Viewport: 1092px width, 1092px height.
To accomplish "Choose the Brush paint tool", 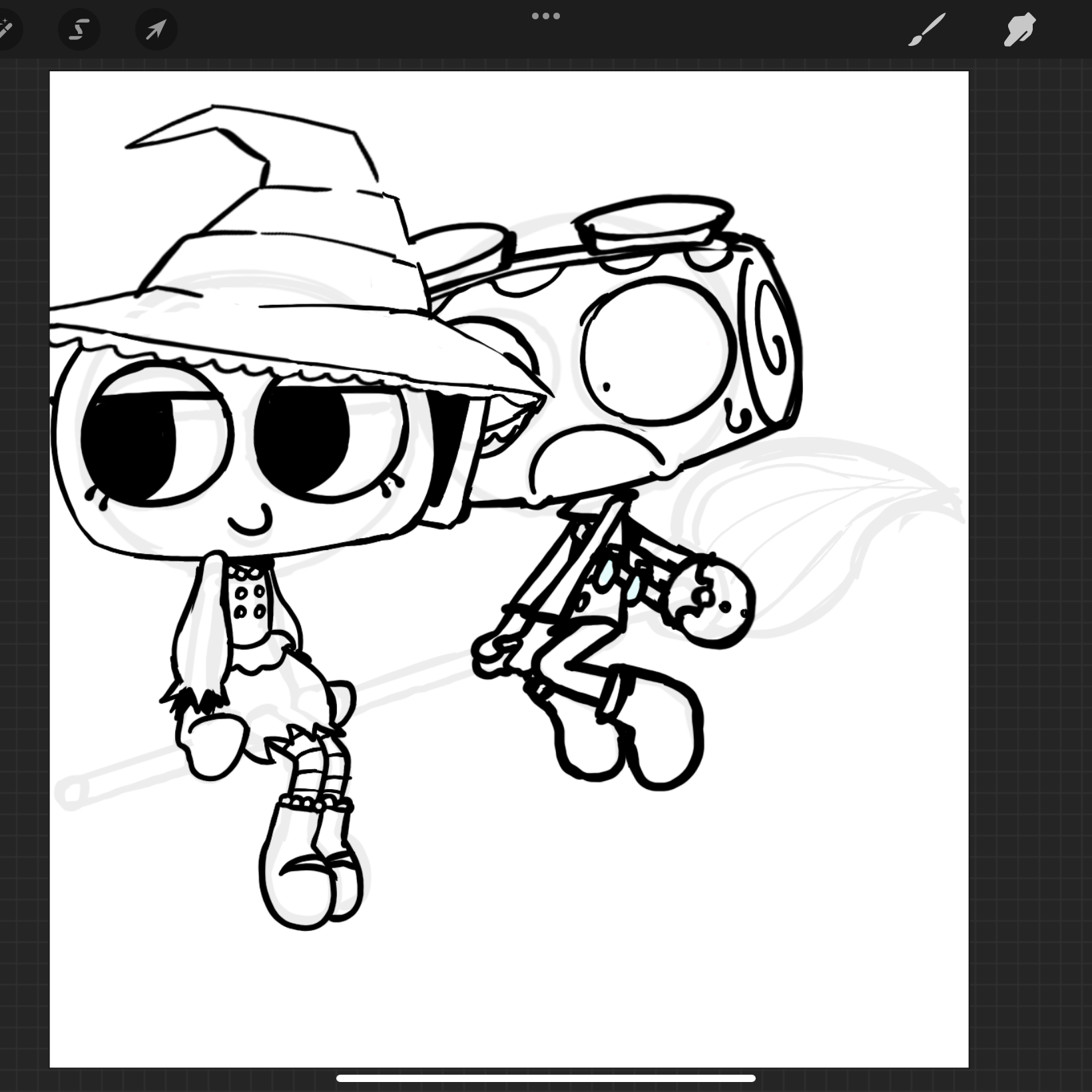I will (x=927, y=29).
